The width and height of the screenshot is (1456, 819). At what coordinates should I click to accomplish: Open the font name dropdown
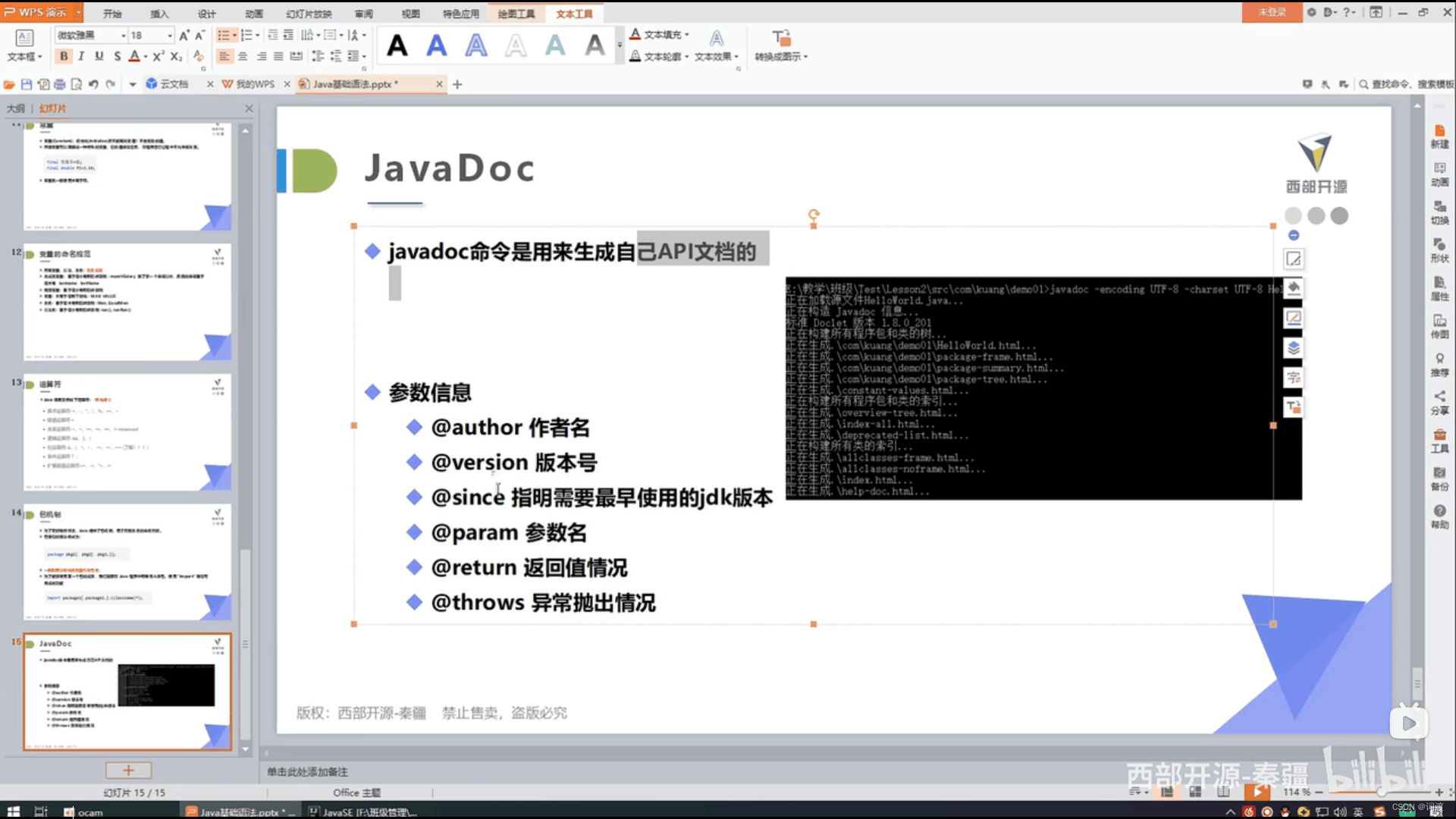[123, 35]
